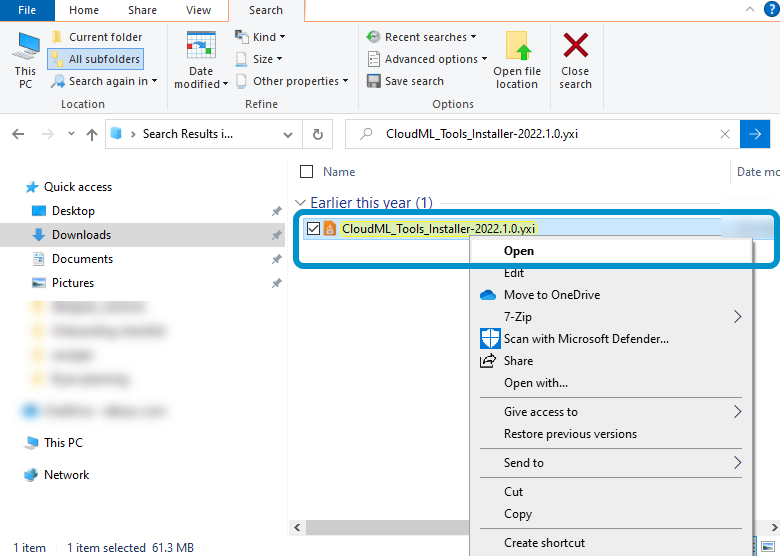Go up one folder level
Image resolution: width=780 pixels, height=556 pixels.
(92, 134)
